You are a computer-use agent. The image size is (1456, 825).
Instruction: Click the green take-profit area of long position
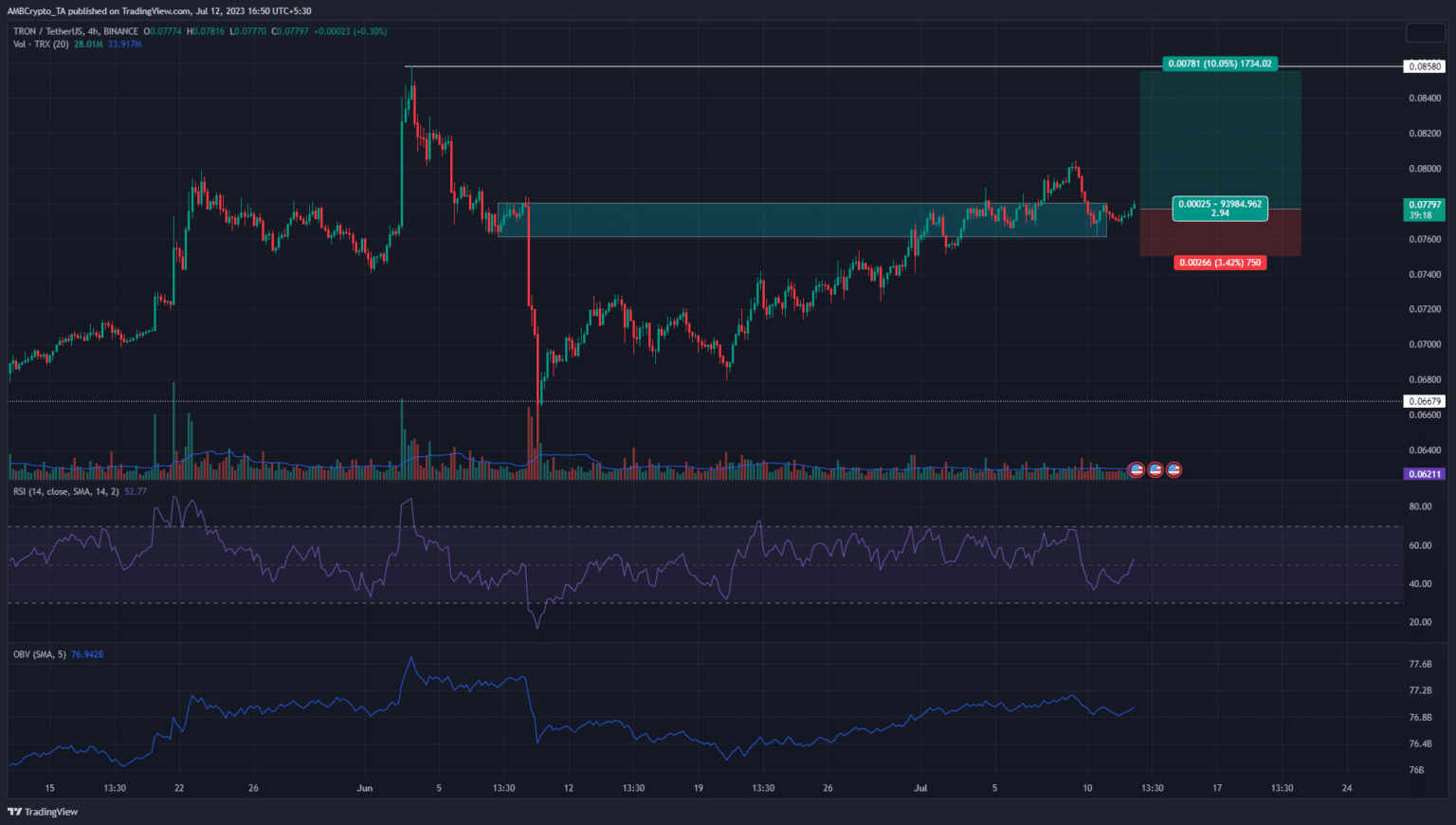[1219, 137]
